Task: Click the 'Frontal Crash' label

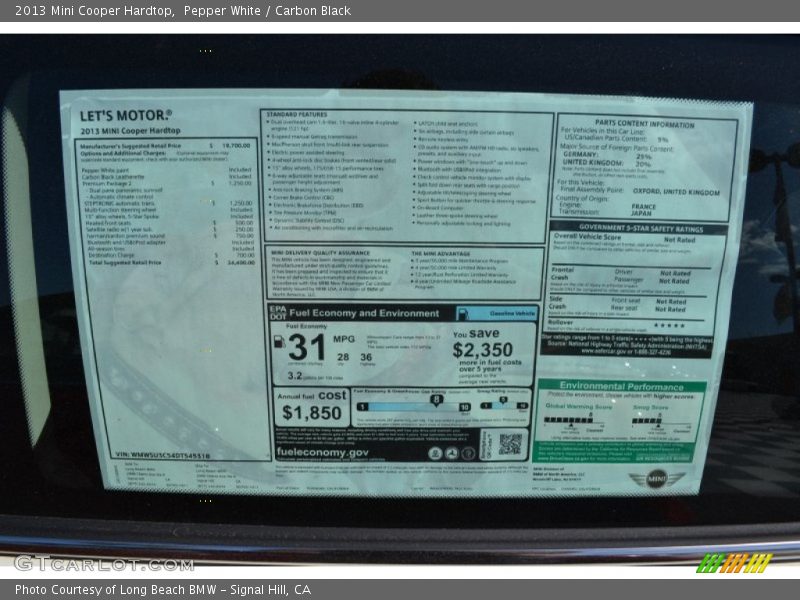Action: (x=562, y=273)
